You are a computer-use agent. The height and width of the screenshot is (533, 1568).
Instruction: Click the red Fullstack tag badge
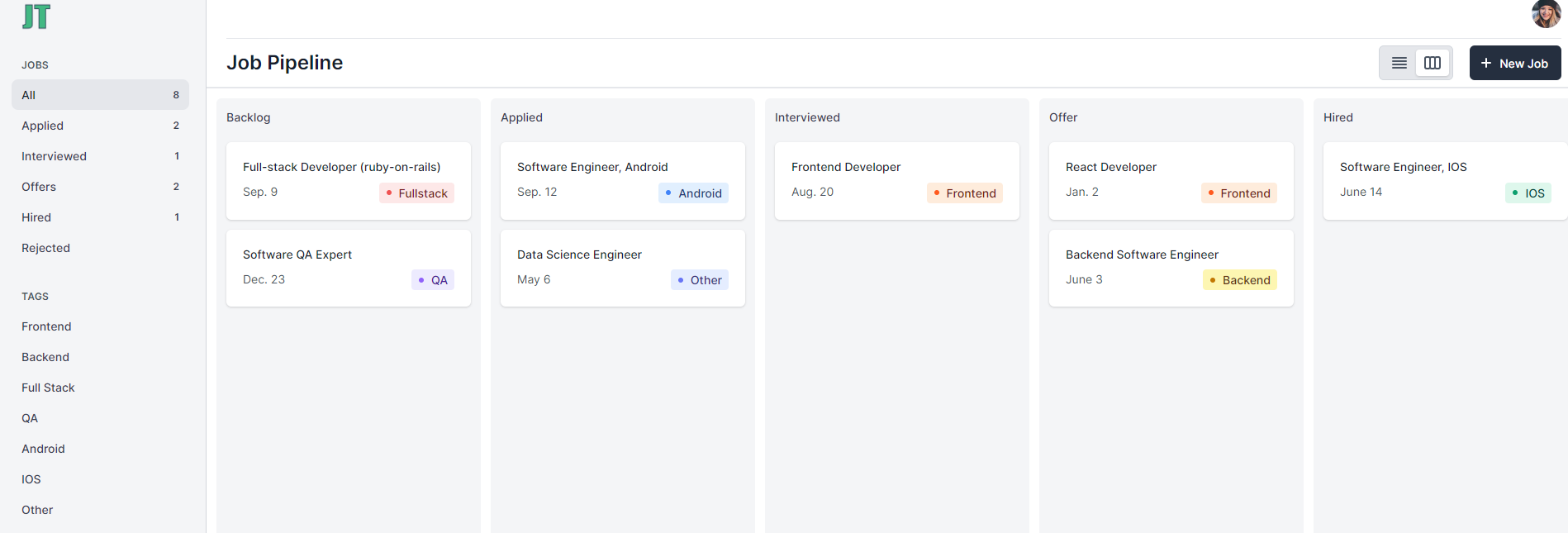tap(417, 193)
